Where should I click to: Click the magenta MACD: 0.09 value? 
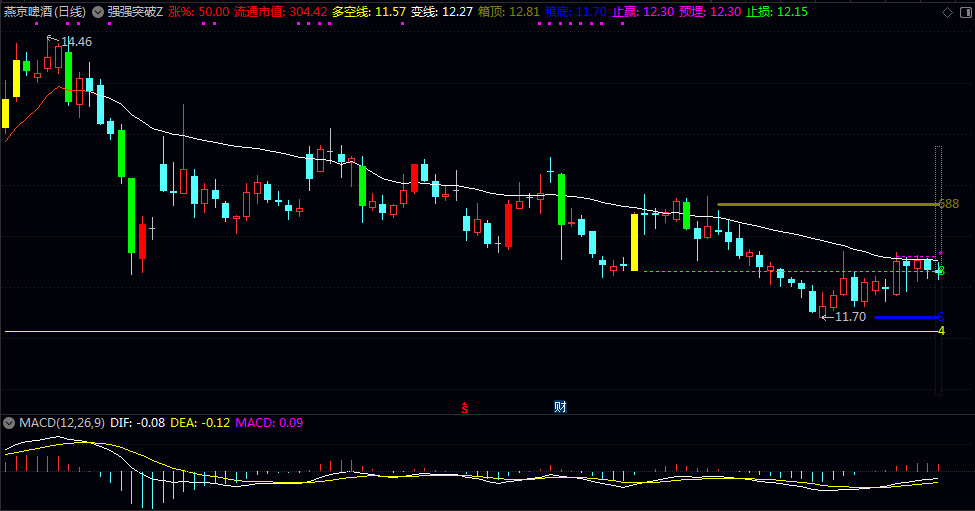pyautogui.click(x=269, y=423)
